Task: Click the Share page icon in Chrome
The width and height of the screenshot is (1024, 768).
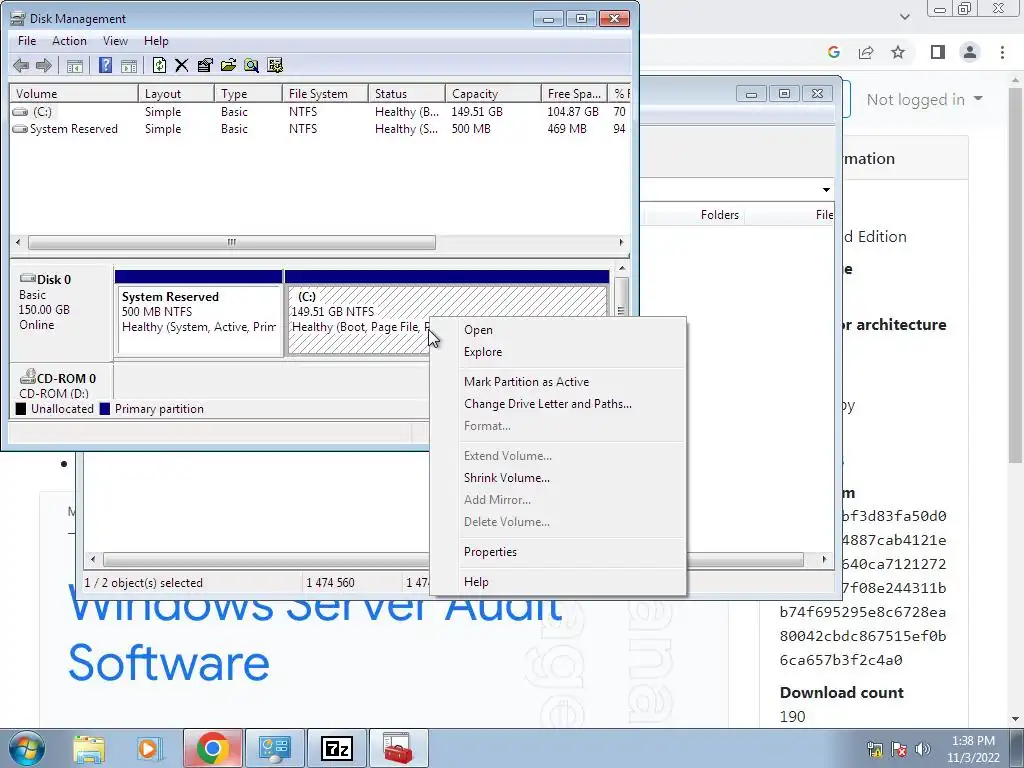Action: coord(866,52)
